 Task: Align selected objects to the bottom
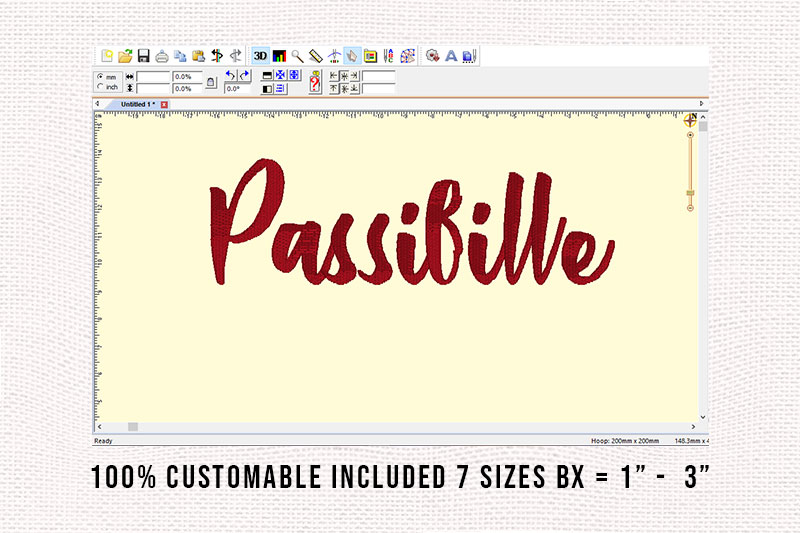(x=355, y=89)
